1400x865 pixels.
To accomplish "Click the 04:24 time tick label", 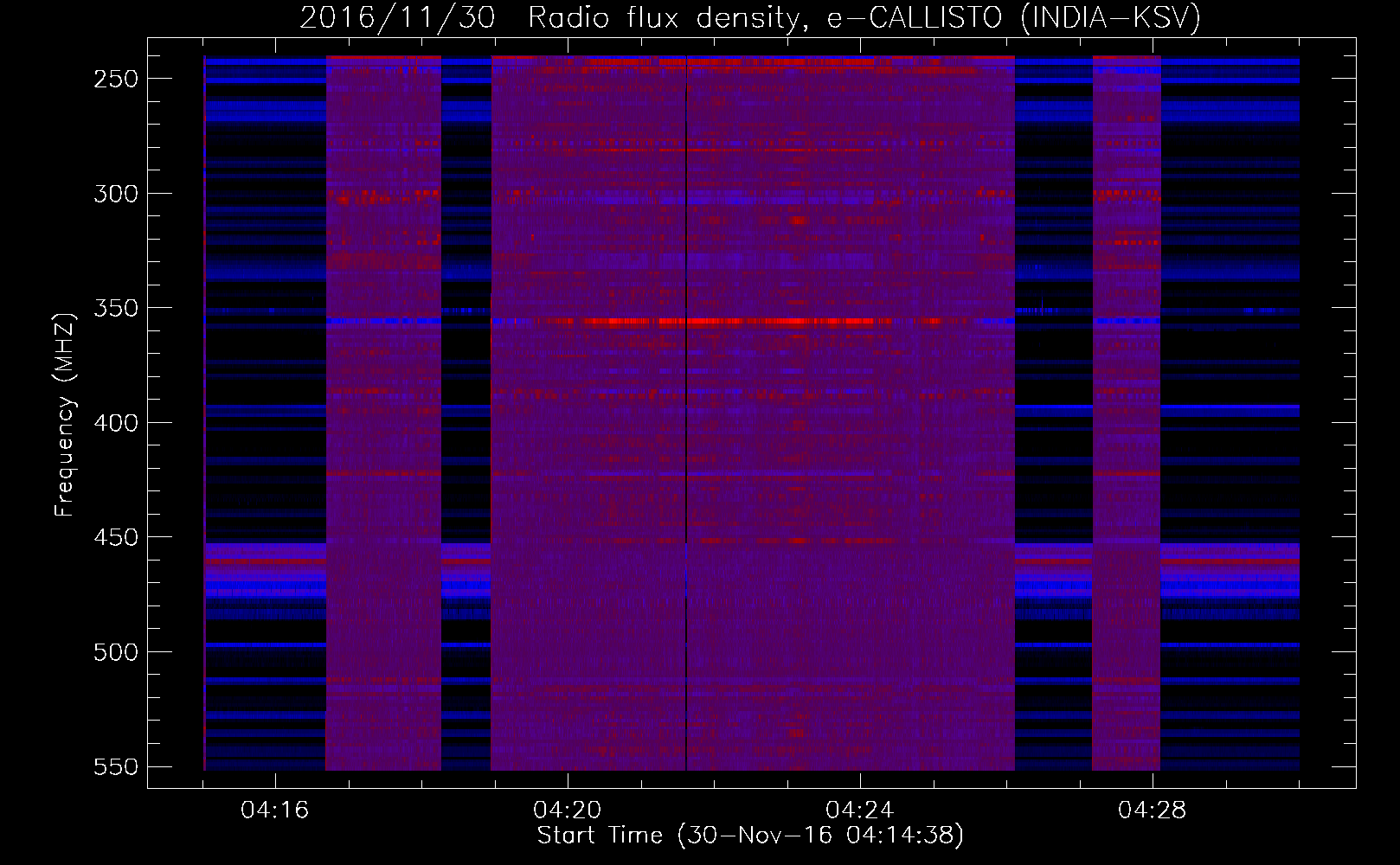I will click(x=860, y=811).
